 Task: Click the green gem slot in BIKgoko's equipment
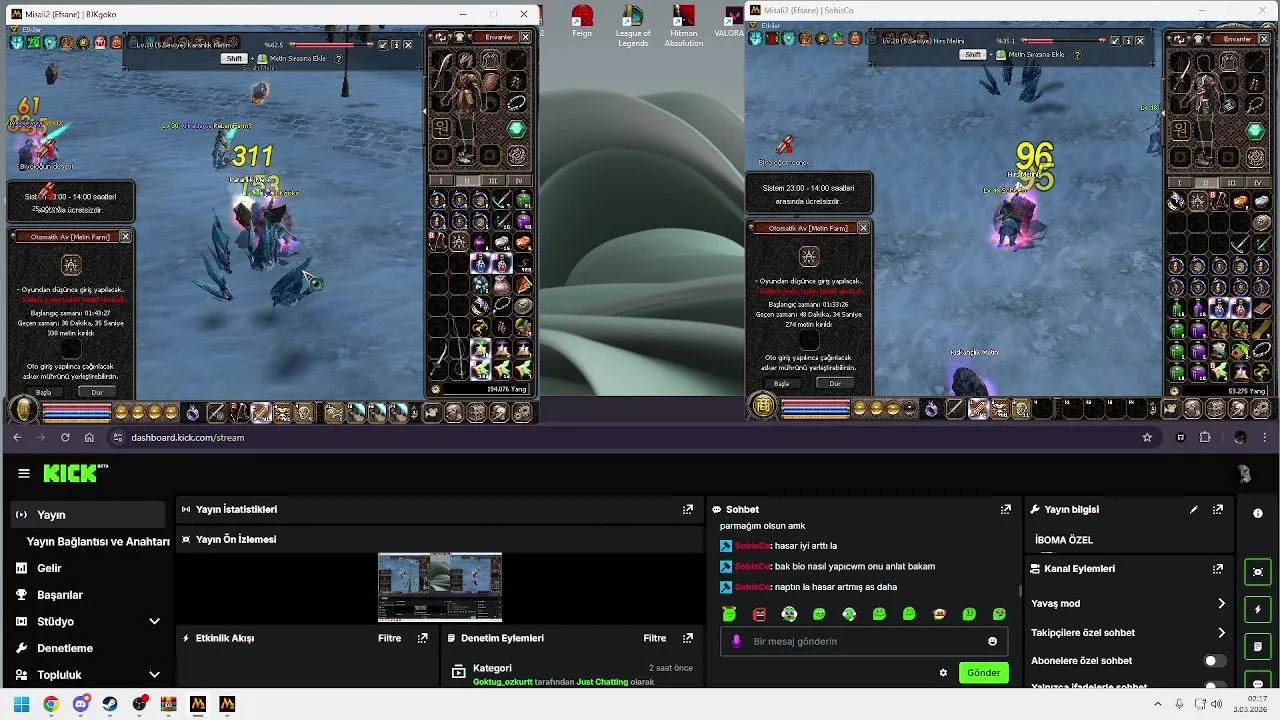516,129
